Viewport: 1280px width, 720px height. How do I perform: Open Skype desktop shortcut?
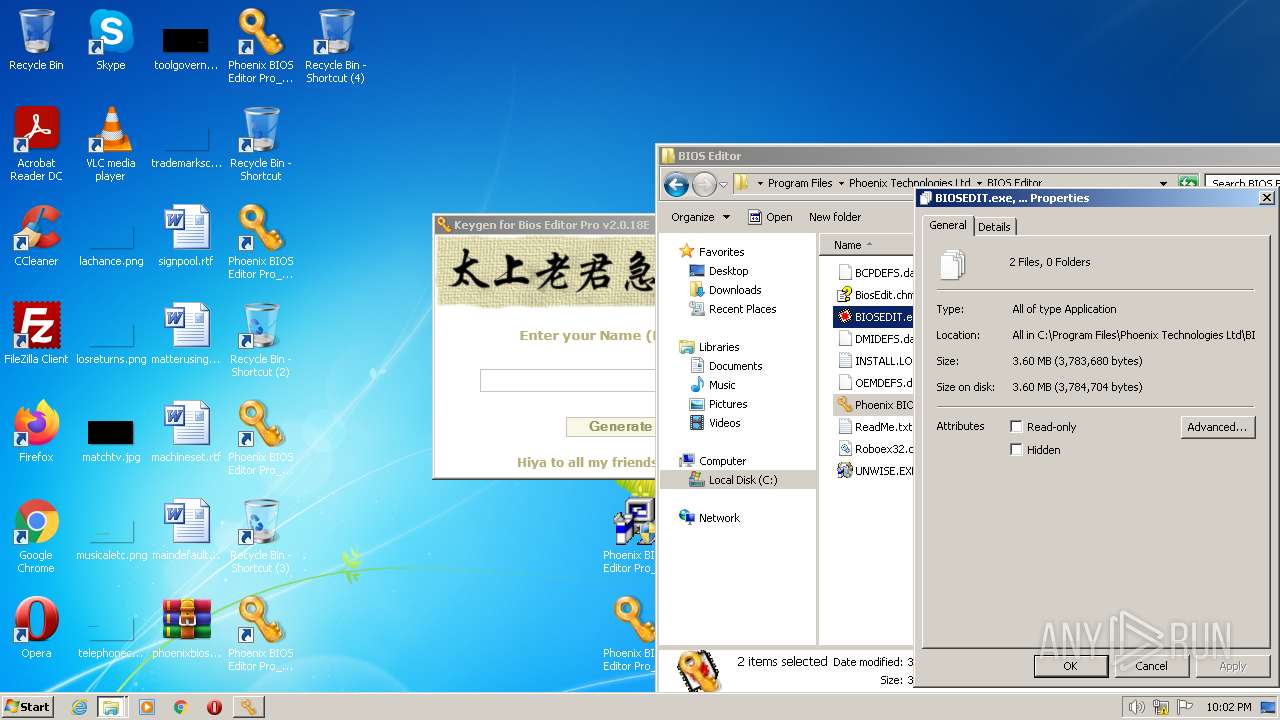(x=110, y=40)
